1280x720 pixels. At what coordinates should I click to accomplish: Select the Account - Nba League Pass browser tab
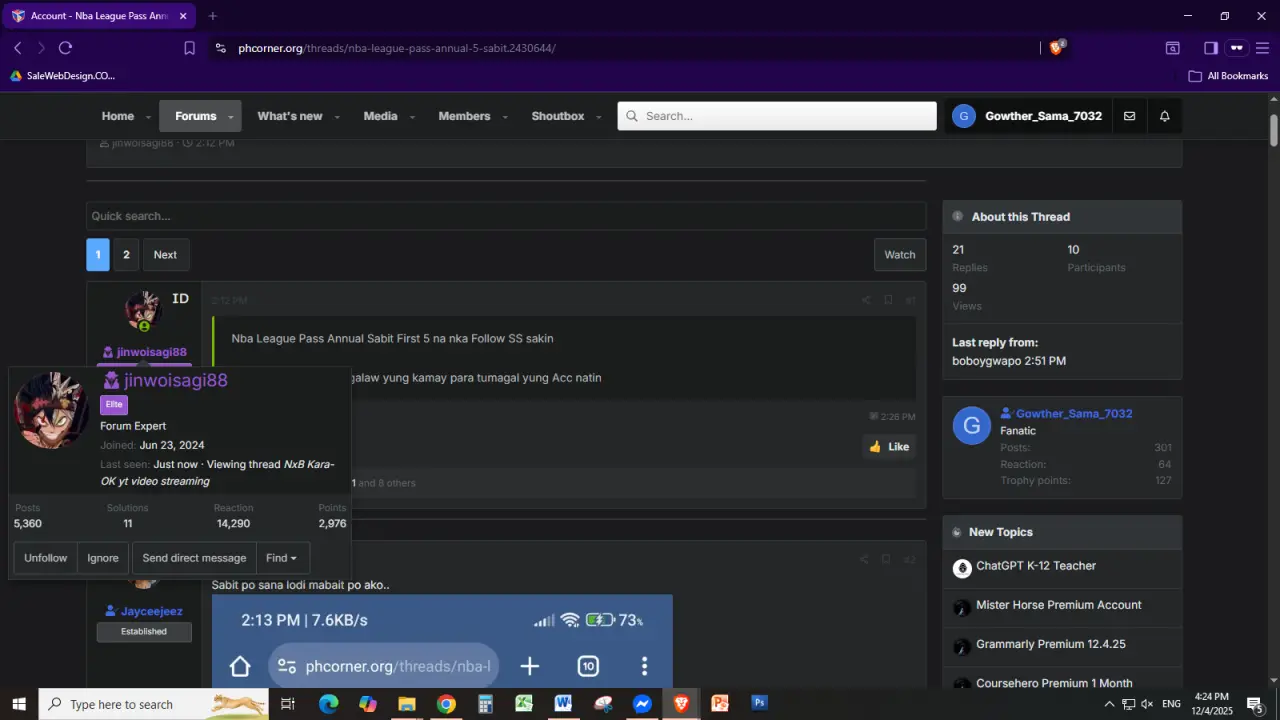click(98, 16)
